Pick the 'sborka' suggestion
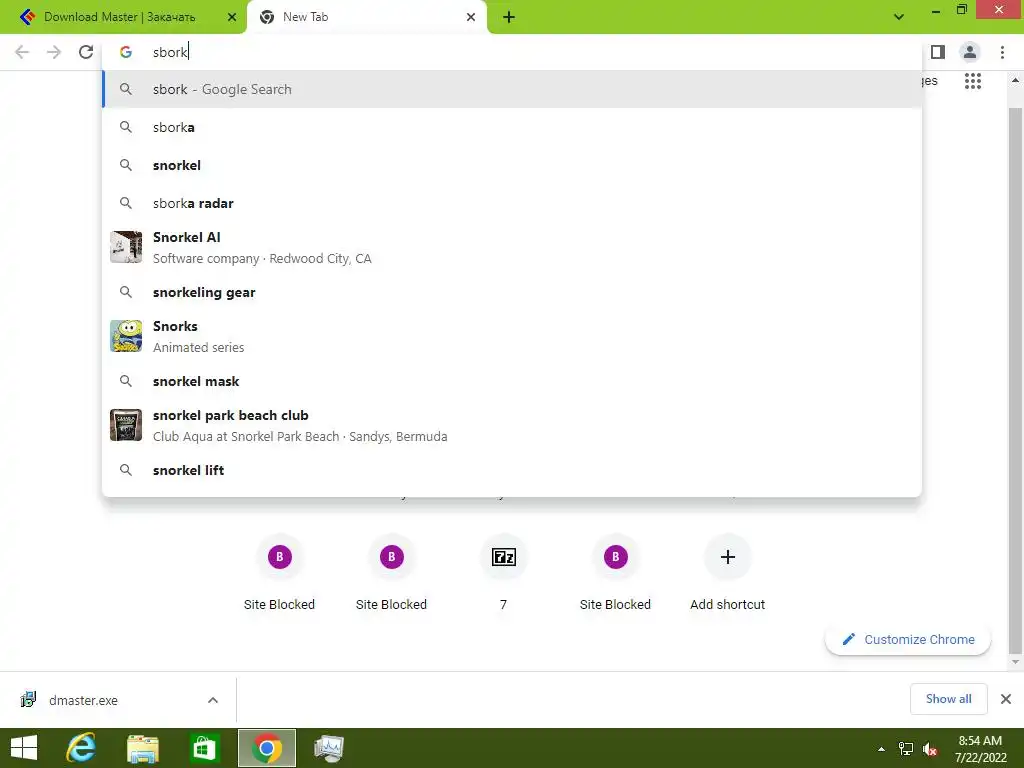 (x=512, y=127)
